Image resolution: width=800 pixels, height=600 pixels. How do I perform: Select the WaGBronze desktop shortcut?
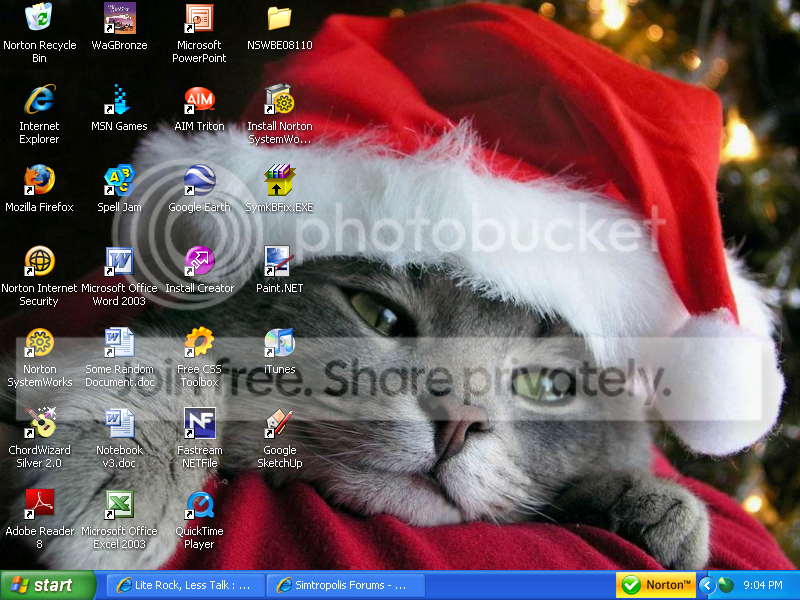click(119, 17)
